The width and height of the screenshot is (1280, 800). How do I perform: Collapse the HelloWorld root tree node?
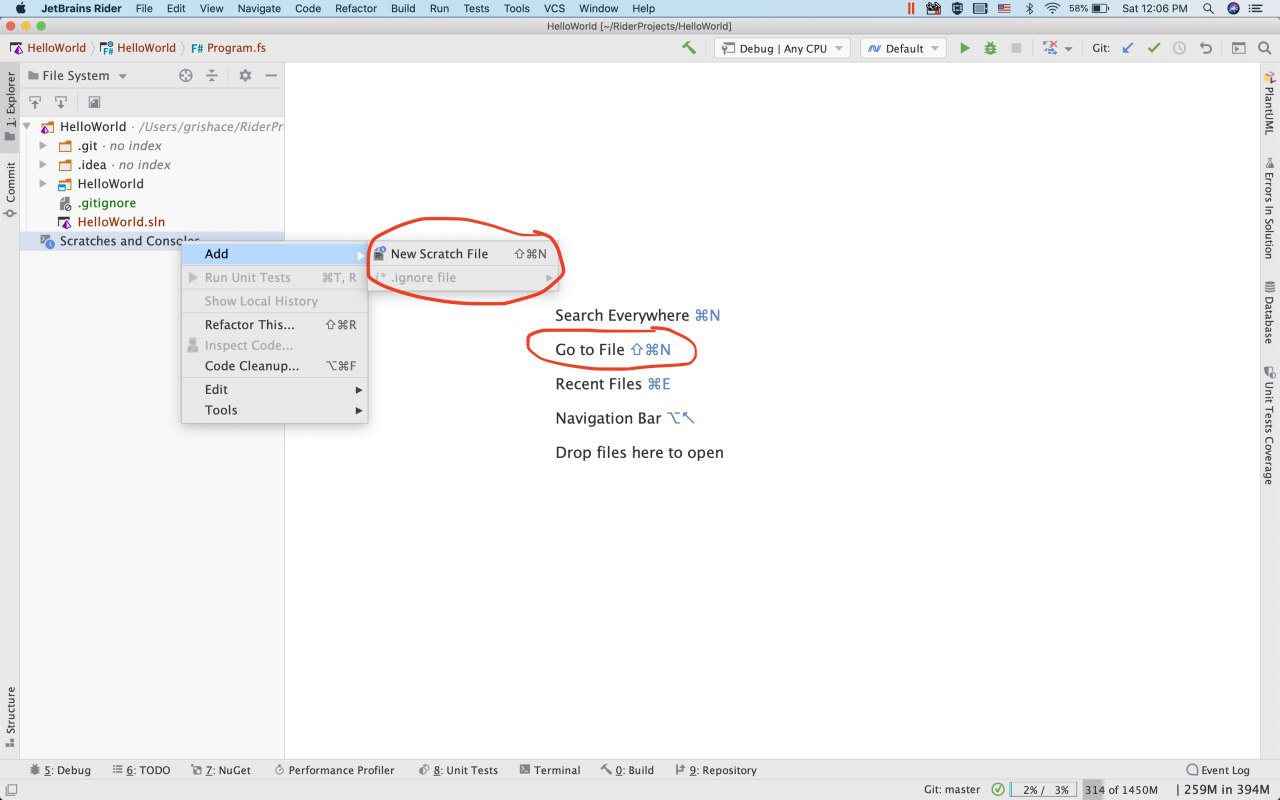point(27,127)
